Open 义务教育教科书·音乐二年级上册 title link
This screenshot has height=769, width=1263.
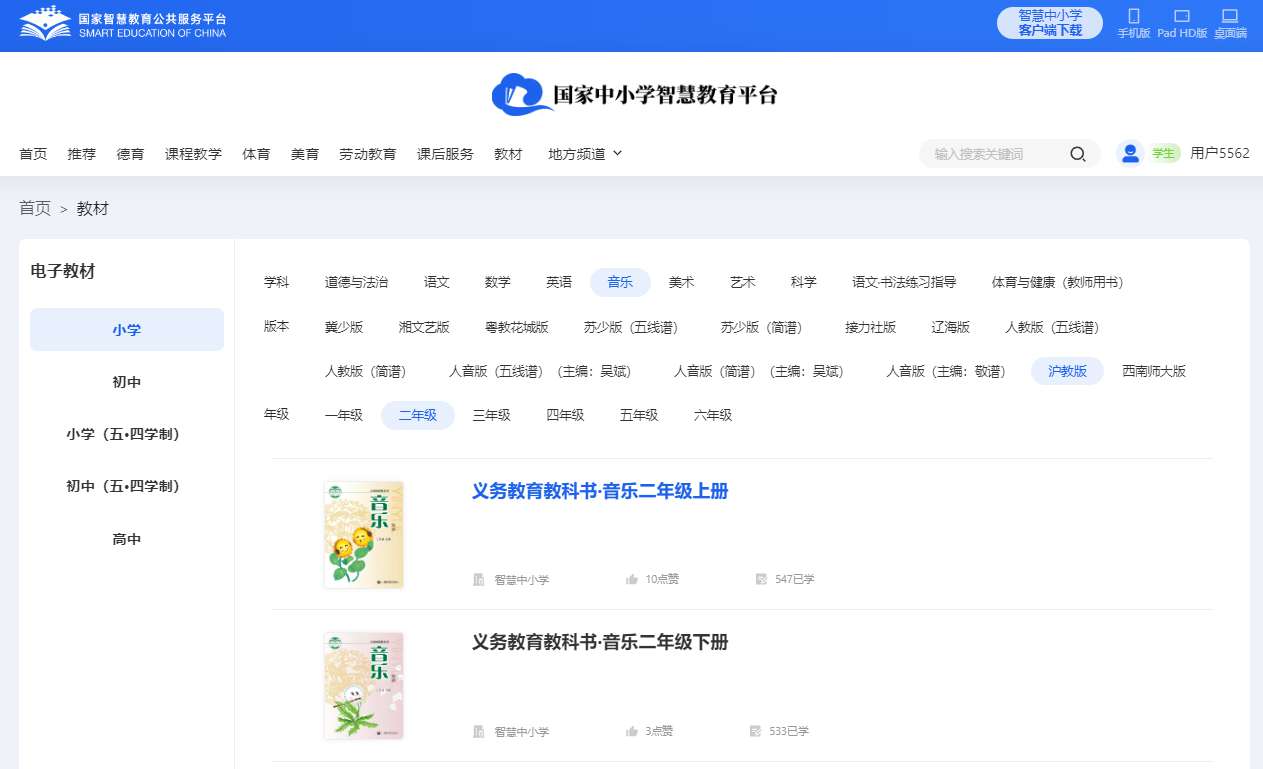(600, 491)
